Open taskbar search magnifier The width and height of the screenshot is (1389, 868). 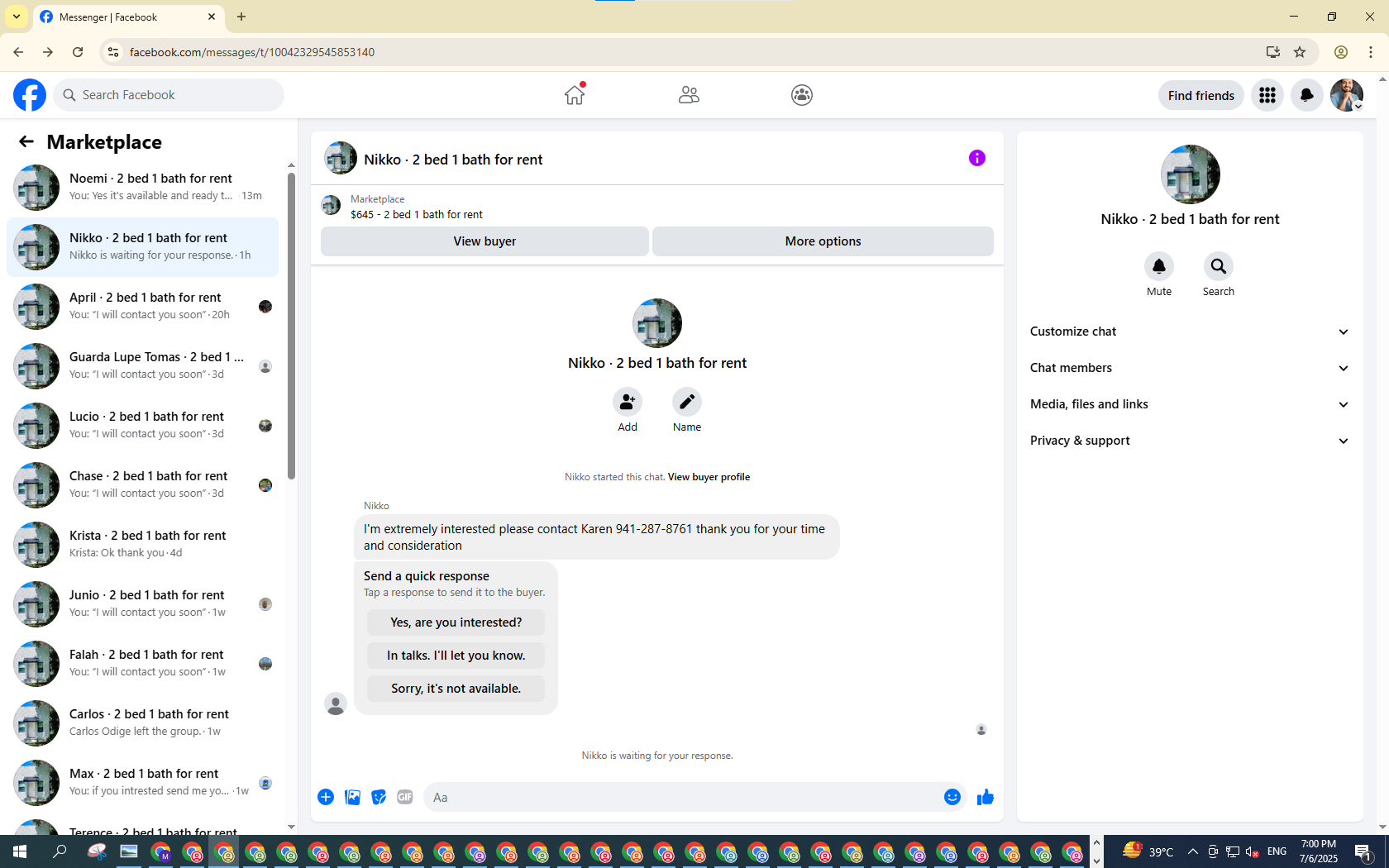point(60,851)
